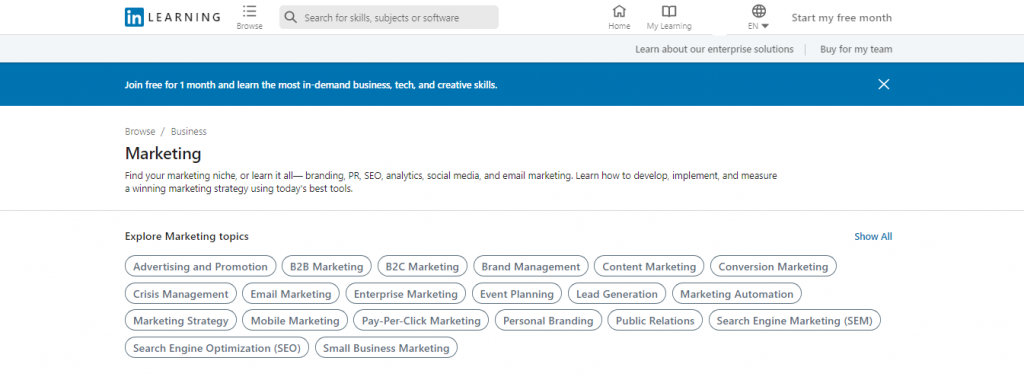Select the Enterprise Marketing chip

pyautogui.click(x=406, y=294)
